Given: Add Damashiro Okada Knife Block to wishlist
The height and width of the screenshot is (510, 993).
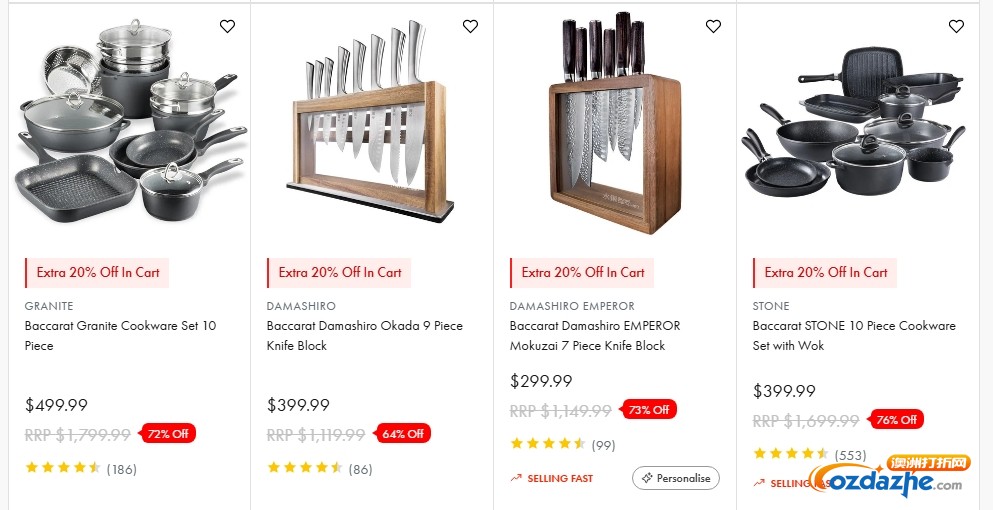Looking at the screenshot, I should [x=470, y=27].
